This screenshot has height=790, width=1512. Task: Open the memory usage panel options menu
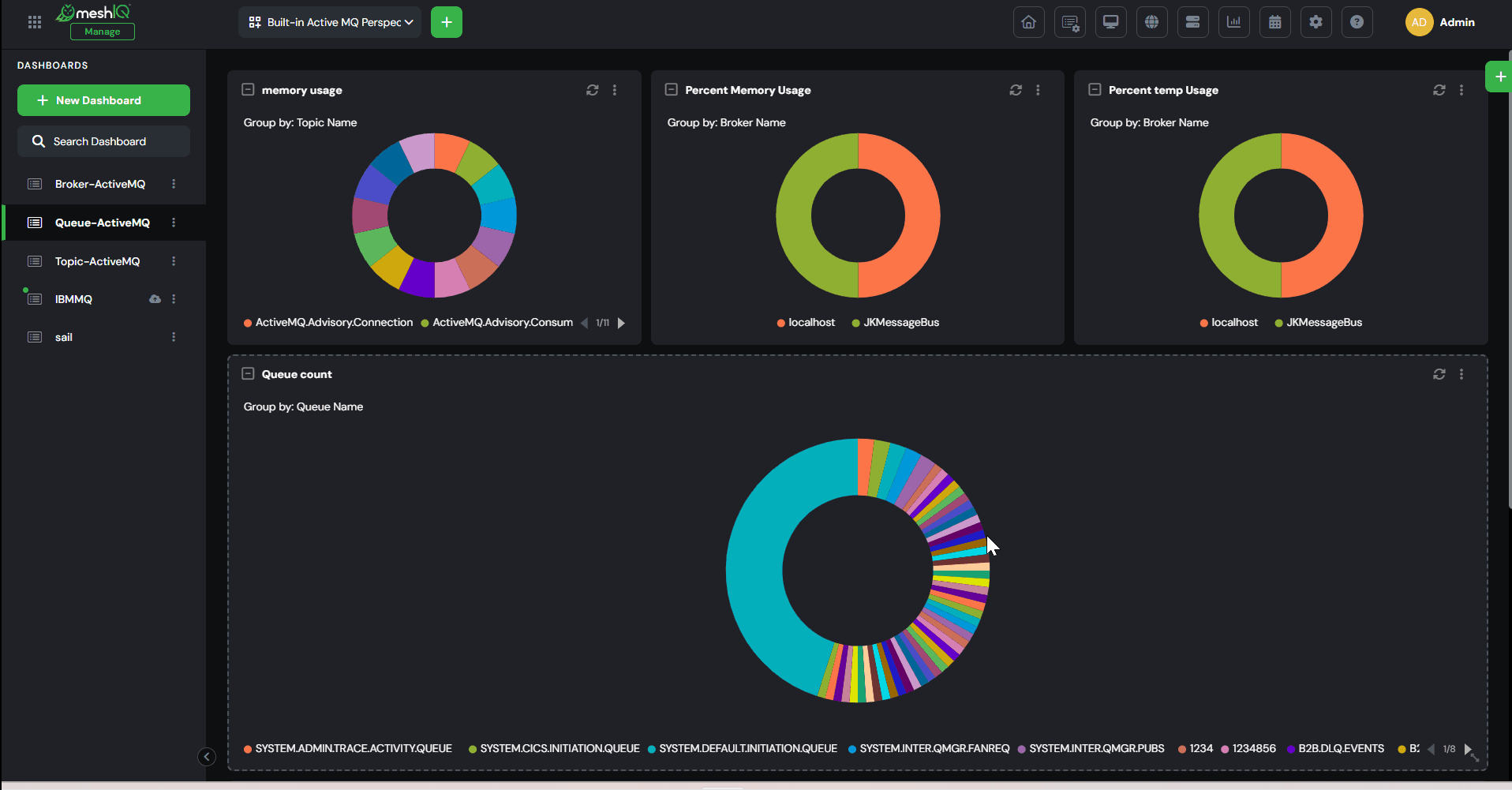[x=615, y=90]
